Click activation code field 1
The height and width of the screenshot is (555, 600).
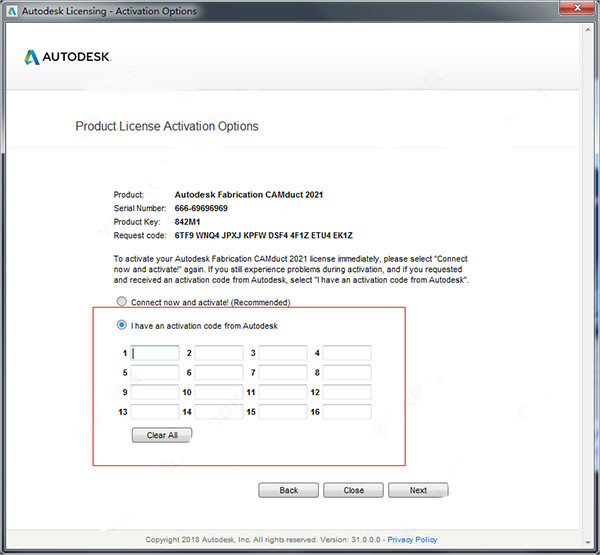[x=155, y=353]
